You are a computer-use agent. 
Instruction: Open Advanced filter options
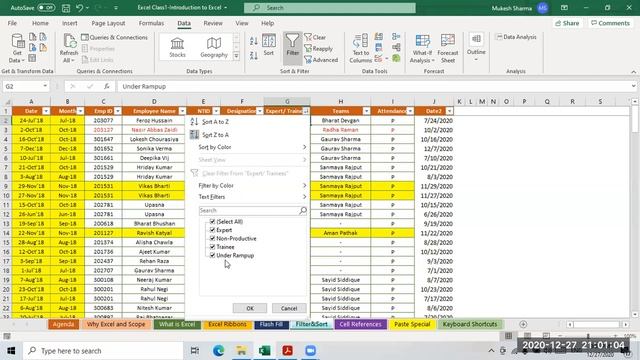click(321, 60)
